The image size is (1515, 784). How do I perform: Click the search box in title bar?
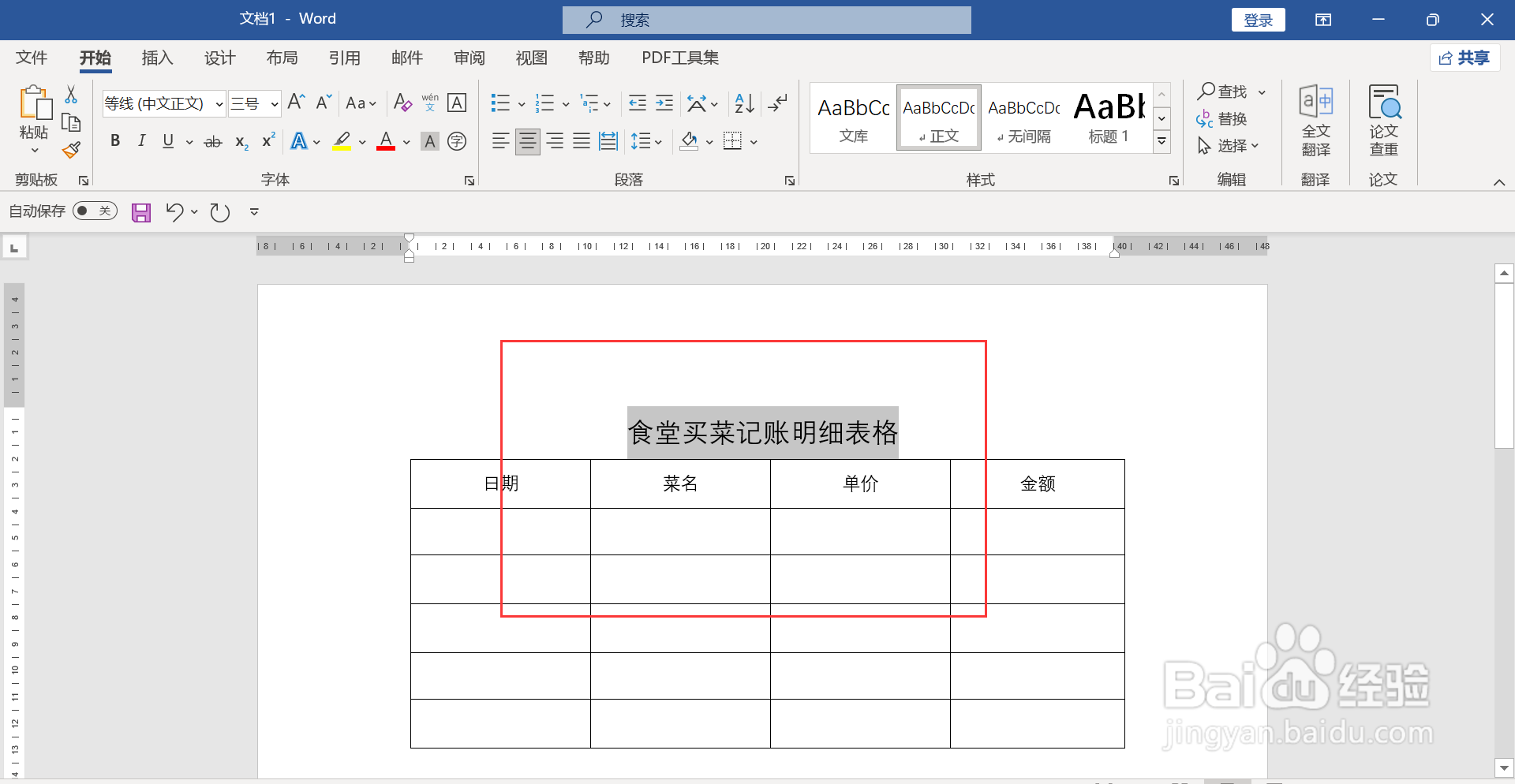point(766,20)
